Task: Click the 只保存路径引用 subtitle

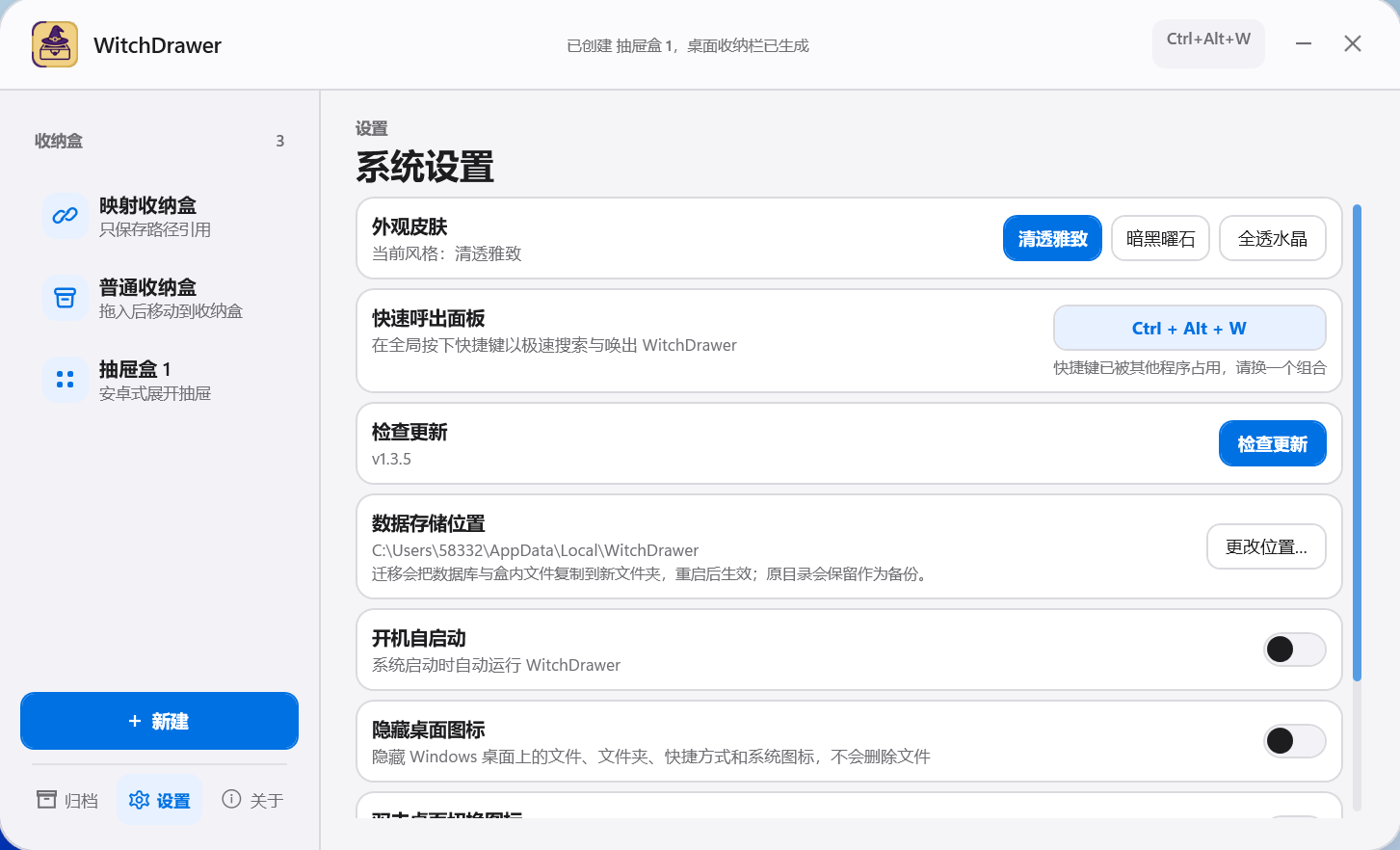Action: [154, 229]
